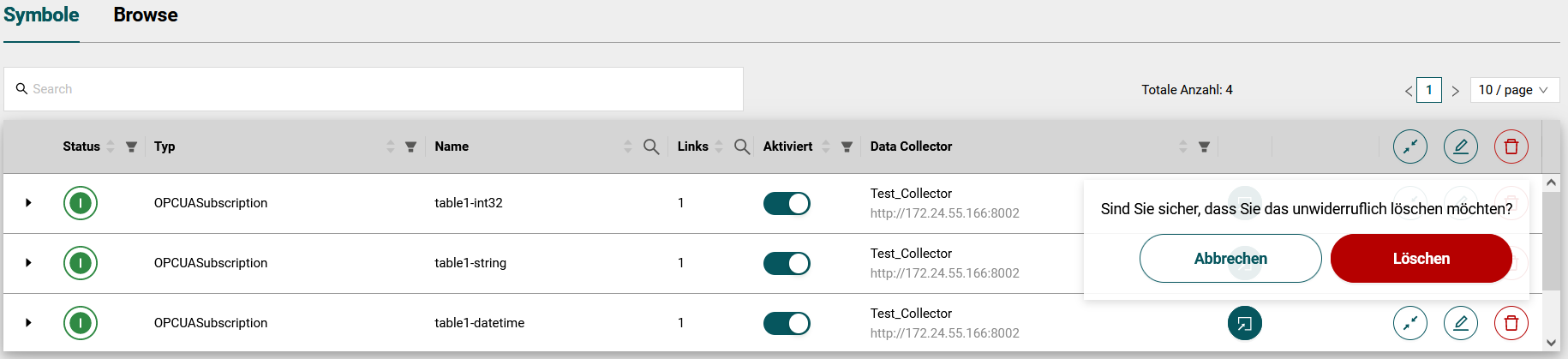Click the header edit pencil icon
Viewport: 1568px width, 359px height.
(1460, 147)
